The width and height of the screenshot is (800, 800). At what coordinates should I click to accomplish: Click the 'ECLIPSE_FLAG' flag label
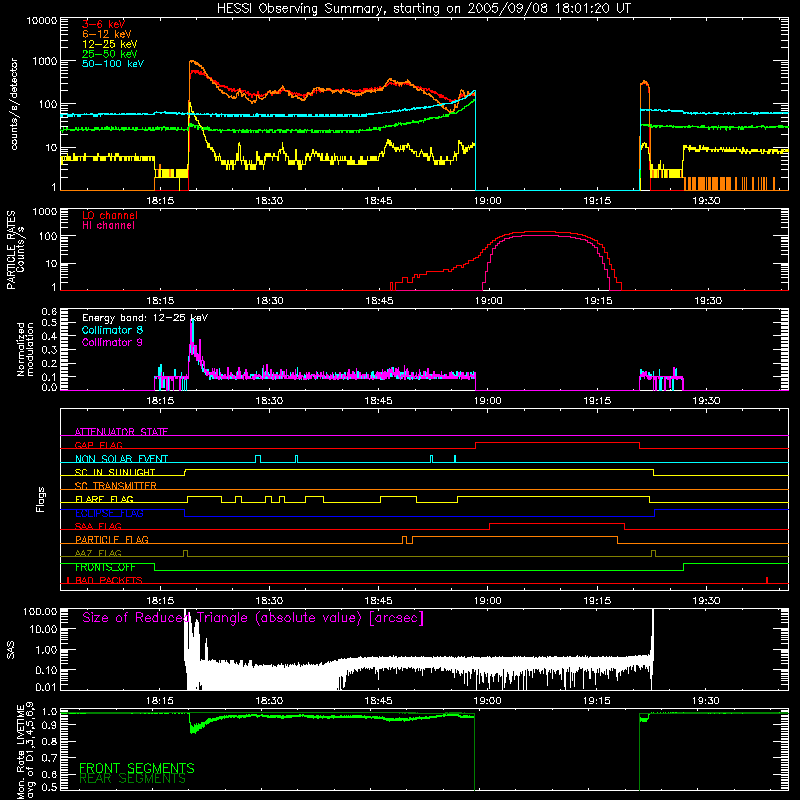click(x=109, y=513)
